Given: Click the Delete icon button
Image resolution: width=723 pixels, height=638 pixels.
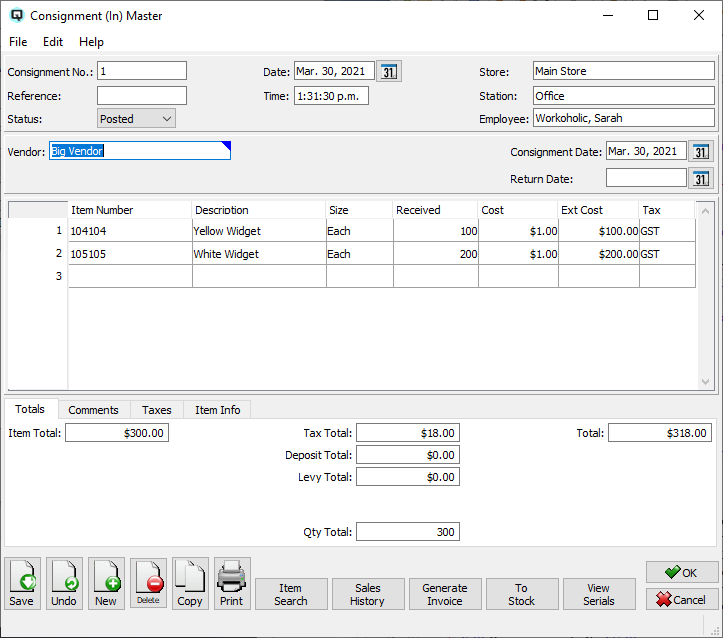Looking at the screenshot, I should point(148,584).
